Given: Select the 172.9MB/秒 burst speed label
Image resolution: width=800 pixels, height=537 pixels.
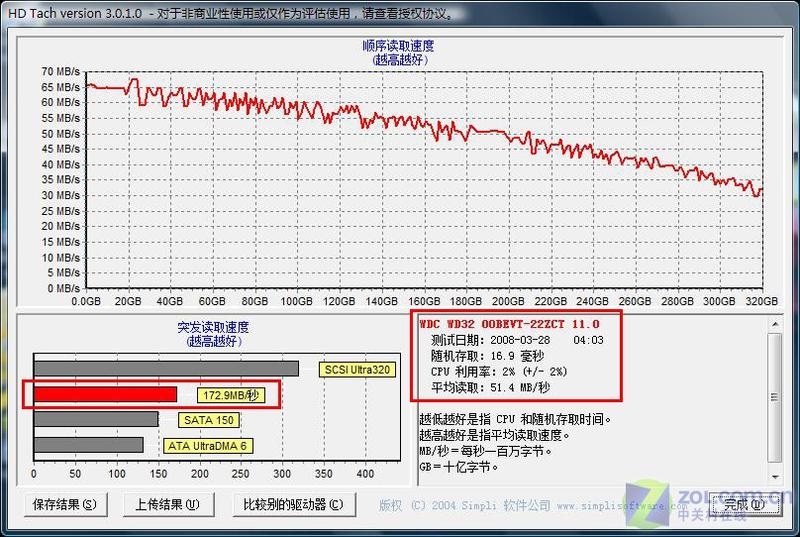Looking at the screenshot, I should coord(231,395).
